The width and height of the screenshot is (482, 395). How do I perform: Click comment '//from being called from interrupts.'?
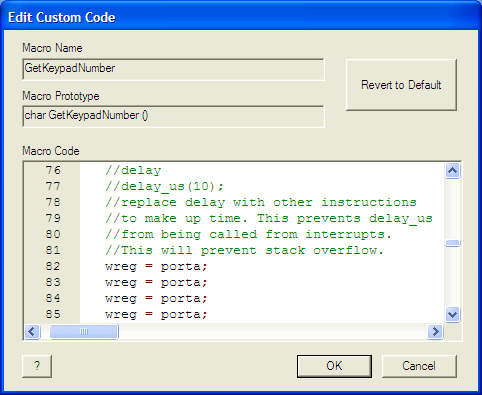pyautogui.click(x=248, y=234)
